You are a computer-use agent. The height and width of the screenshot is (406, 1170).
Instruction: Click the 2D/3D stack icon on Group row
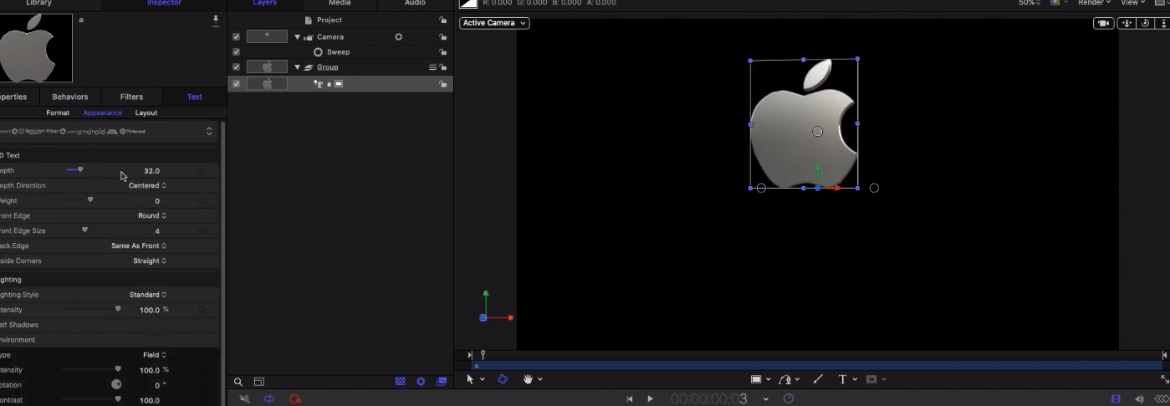coord(432,67)
